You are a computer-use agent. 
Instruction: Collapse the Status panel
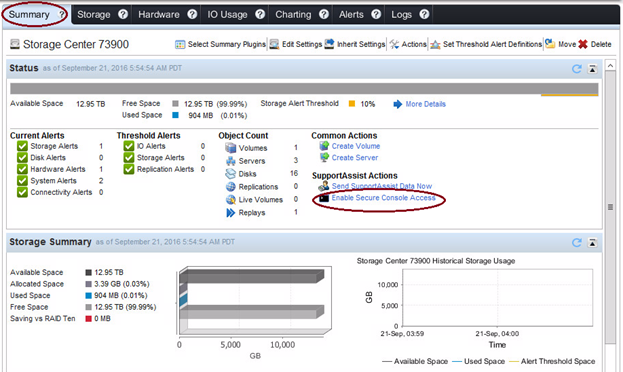(x=592, y=69)
